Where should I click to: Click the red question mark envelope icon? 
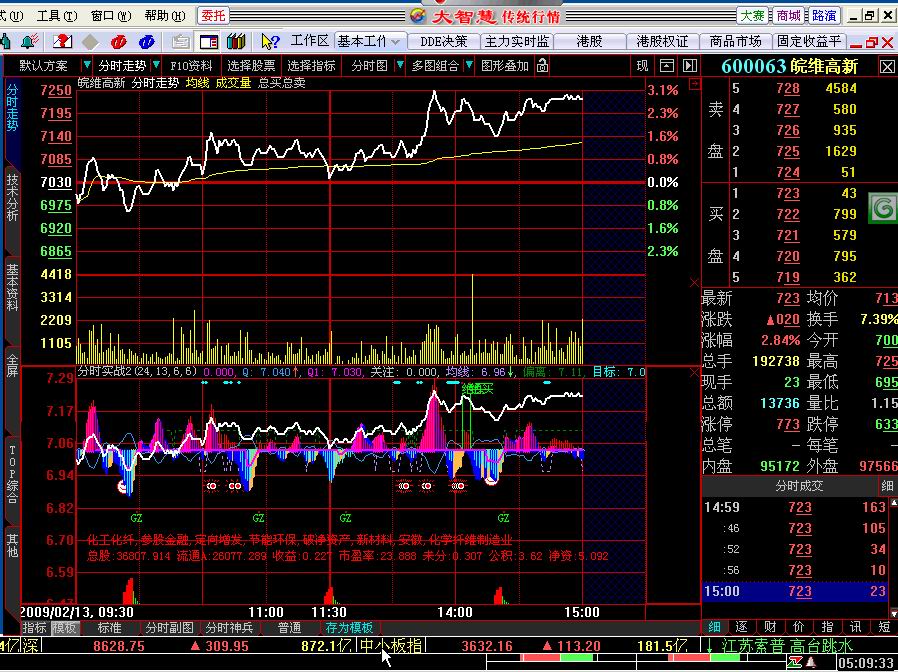62,41
